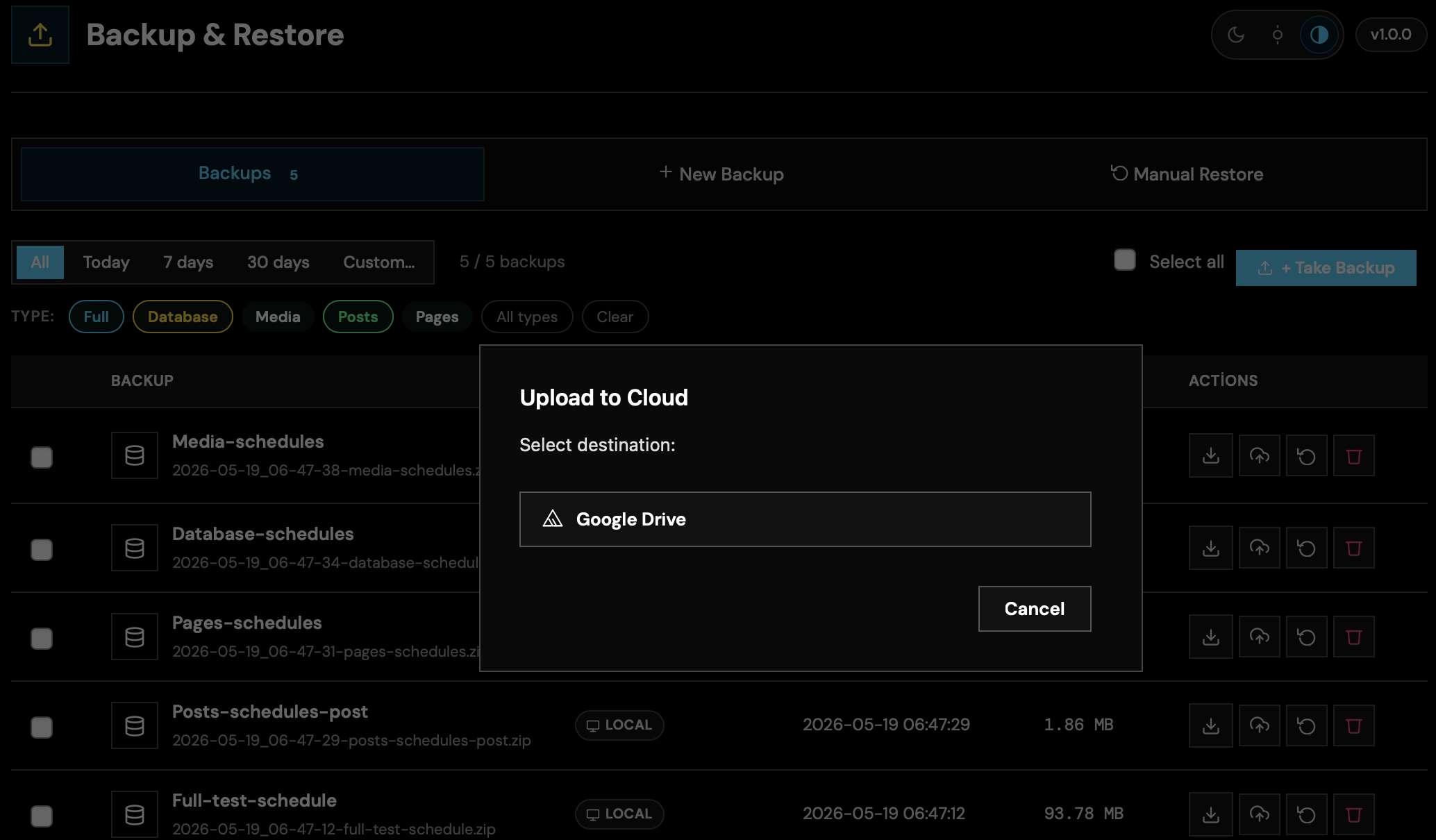
Task: Restore the Full-test-schedule backup
Action: [x=1307, y=814]
